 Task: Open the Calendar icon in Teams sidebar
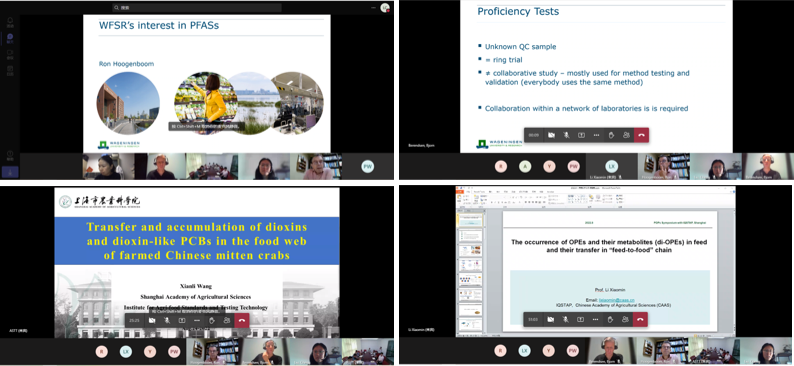click(10, 69)
